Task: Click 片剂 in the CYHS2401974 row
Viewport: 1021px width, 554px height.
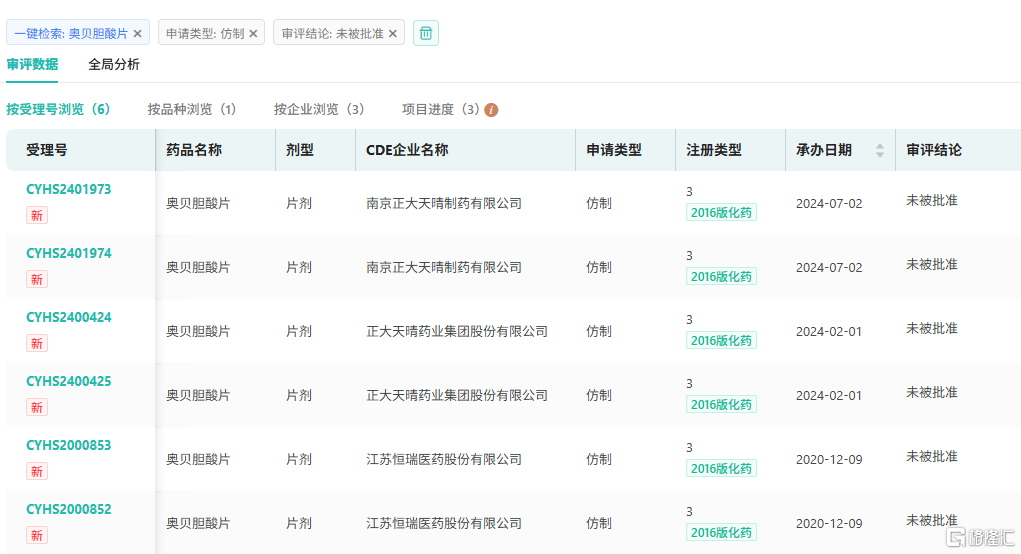Action: [x=299, y=268]
